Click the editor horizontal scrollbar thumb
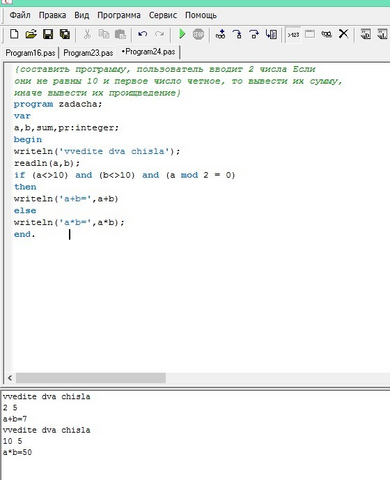Viewport: 390px width, 480px height. [x=91, y=378]
